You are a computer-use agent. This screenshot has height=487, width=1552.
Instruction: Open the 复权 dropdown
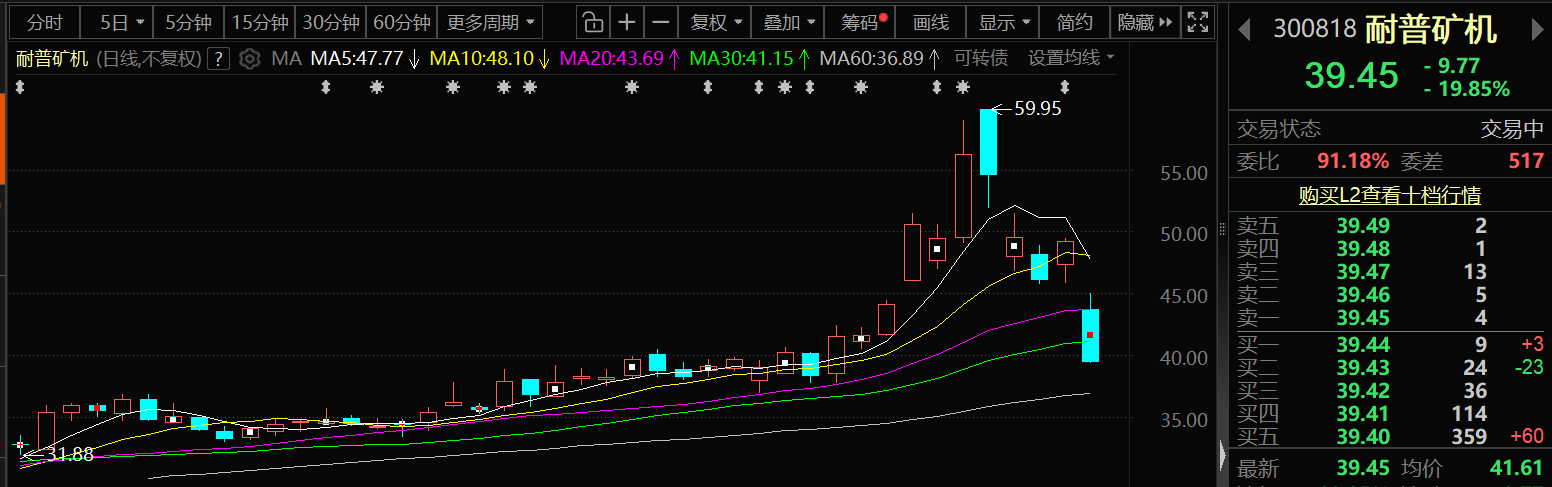pos(717,22)
